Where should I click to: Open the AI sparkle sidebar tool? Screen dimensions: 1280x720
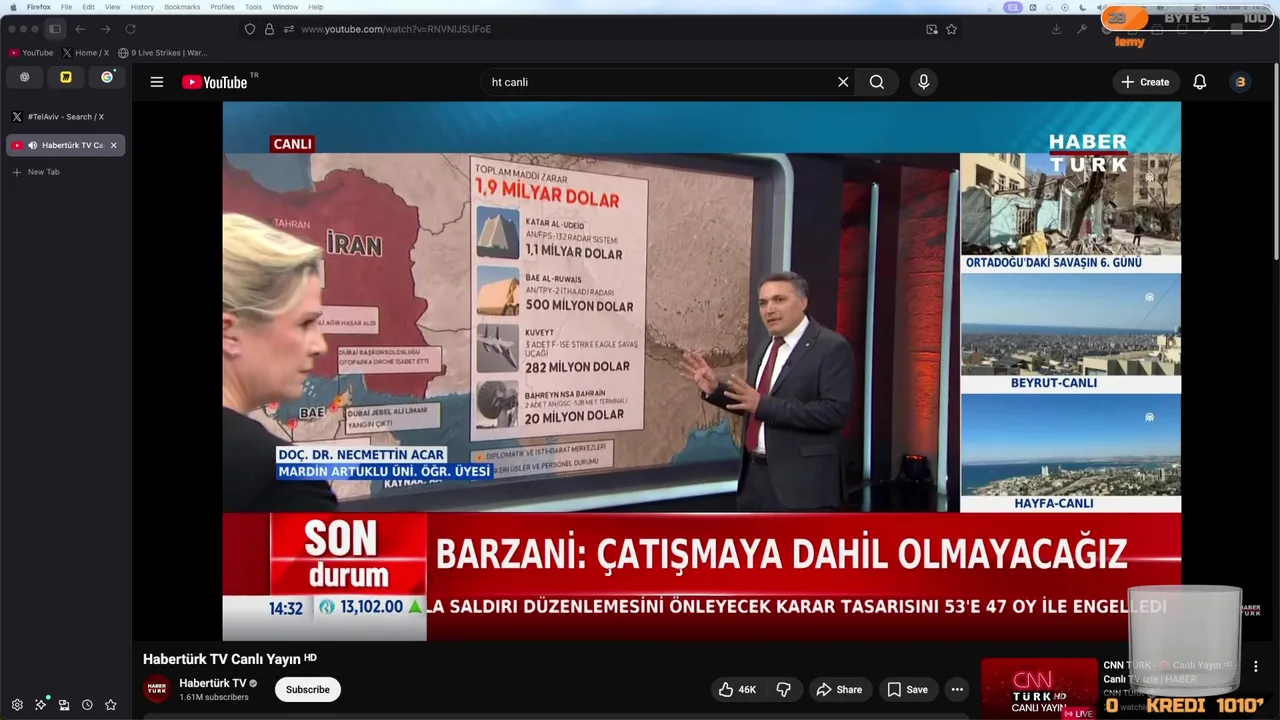coord(41,705)
